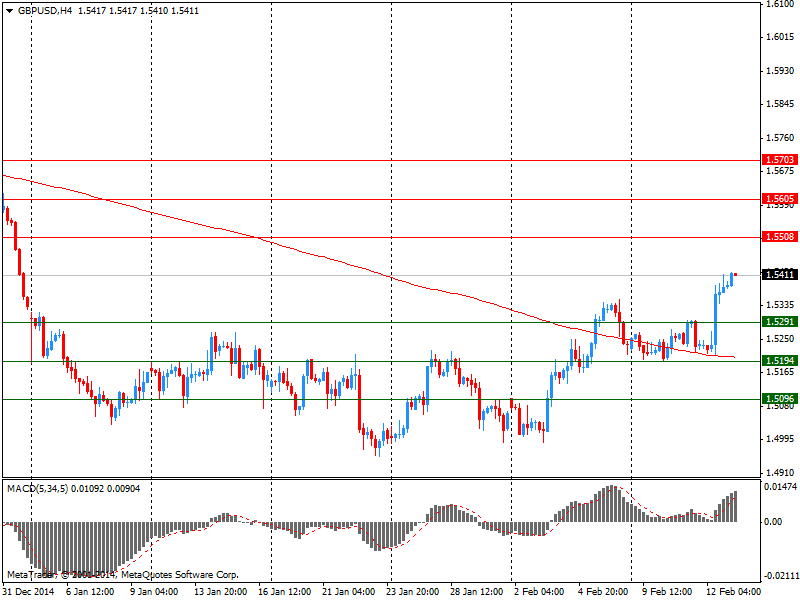Viewport: 800px width, 600px height.
Task: Click the 28 Jan 12:00 time axis label
Action: coord(477,592)
